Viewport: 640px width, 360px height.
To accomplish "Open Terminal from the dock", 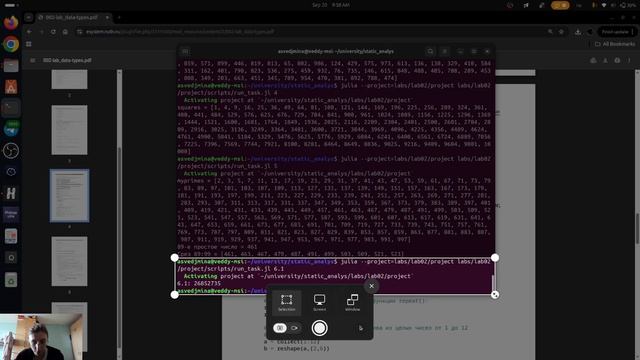I will tap(11, 108).
